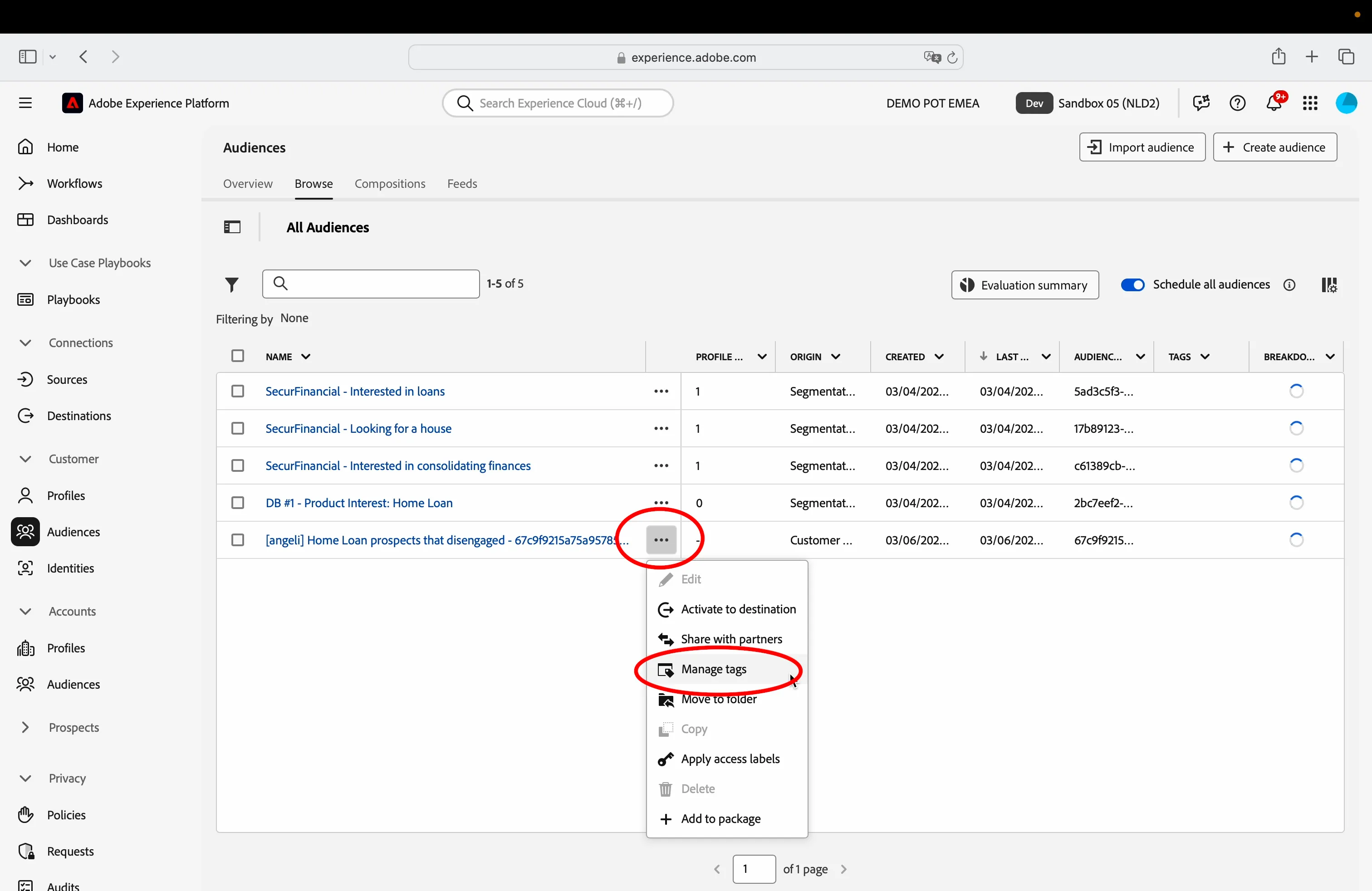Select Interested in consolidating finances checkbox
This screenshot has height=891, width=1372.
pyautogui.click(x=237, y=465)
